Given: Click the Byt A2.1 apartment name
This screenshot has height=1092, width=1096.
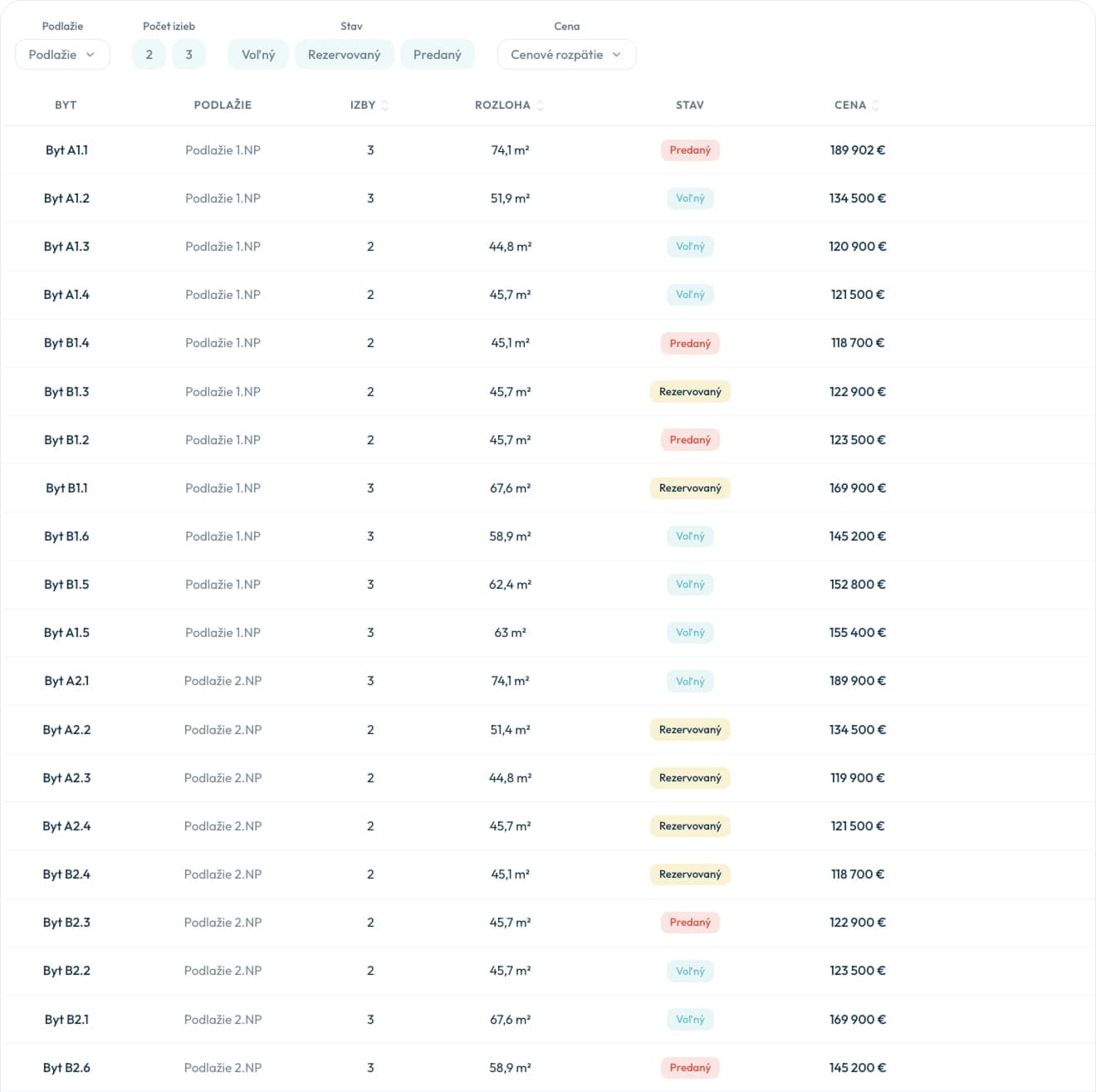Looking at the screenshot, I should pos(66,681).
